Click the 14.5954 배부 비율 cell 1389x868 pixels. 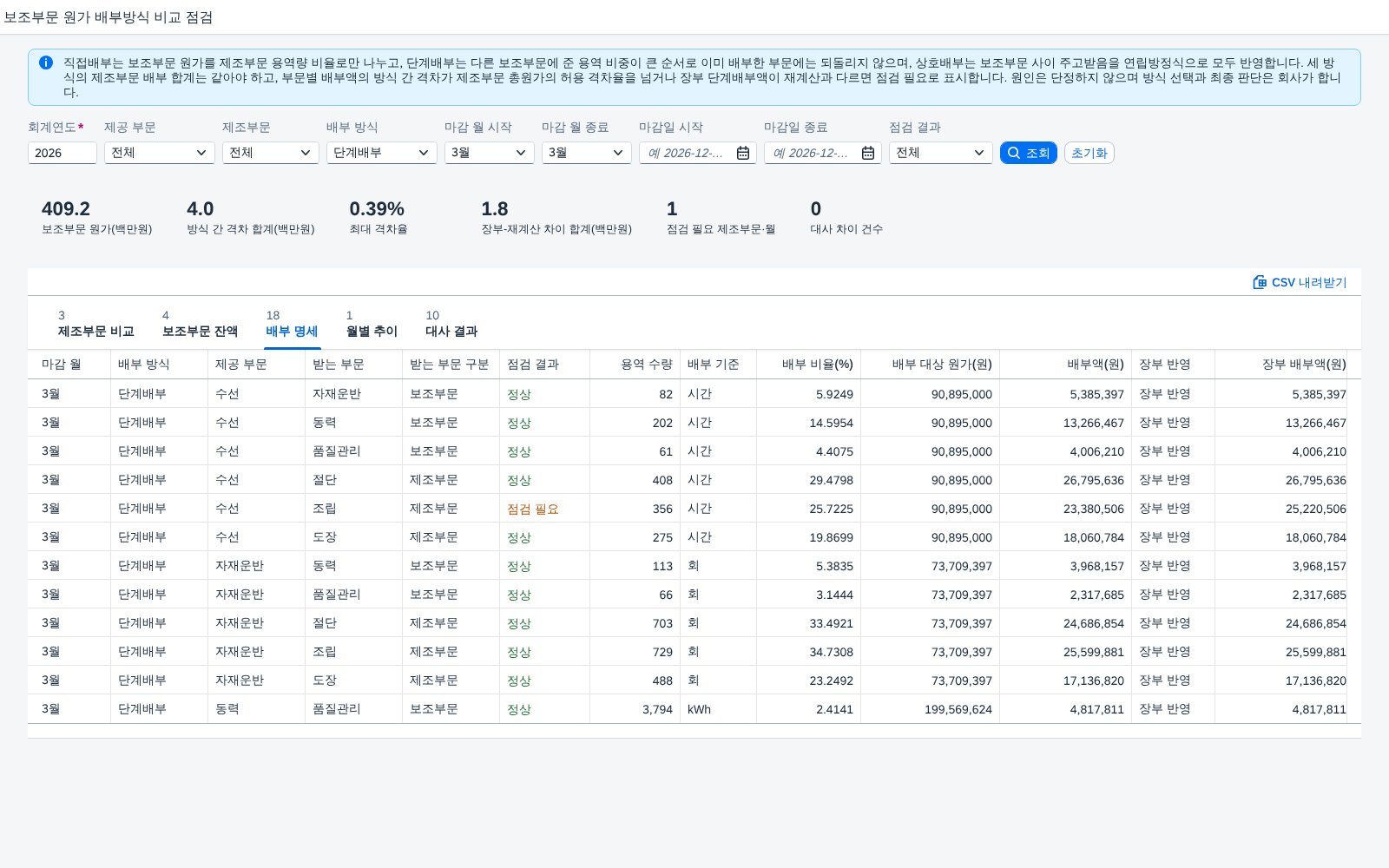[809, 423]
